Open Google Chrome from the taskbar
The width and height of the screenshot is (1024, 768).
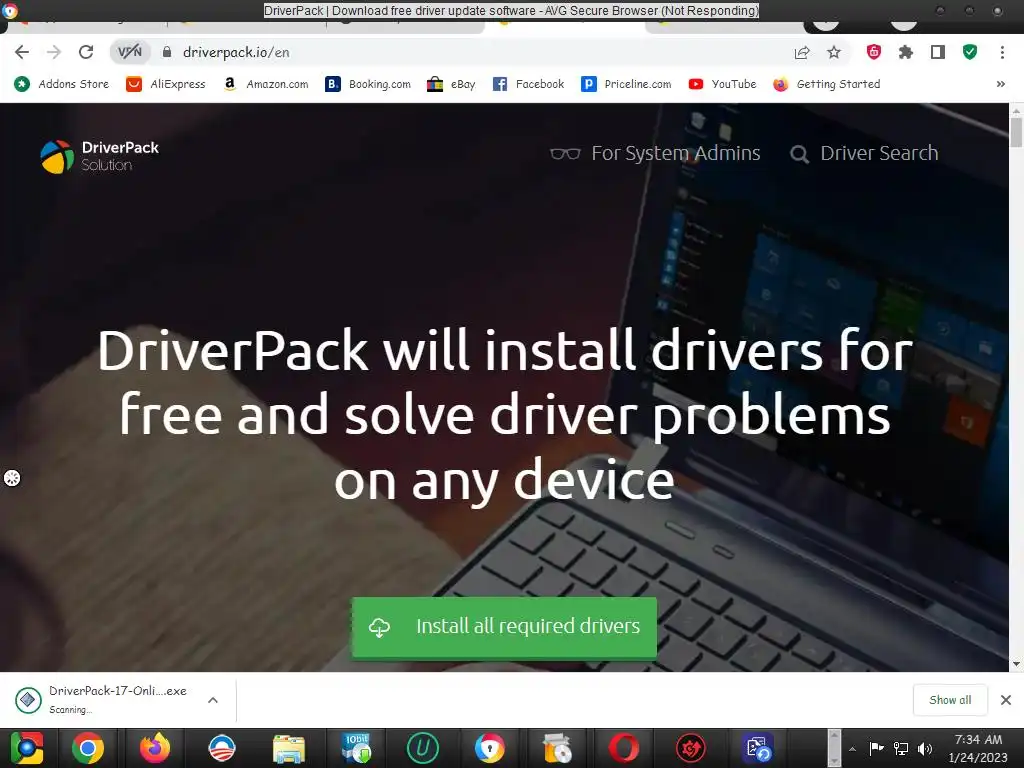(x=88, y=748)
